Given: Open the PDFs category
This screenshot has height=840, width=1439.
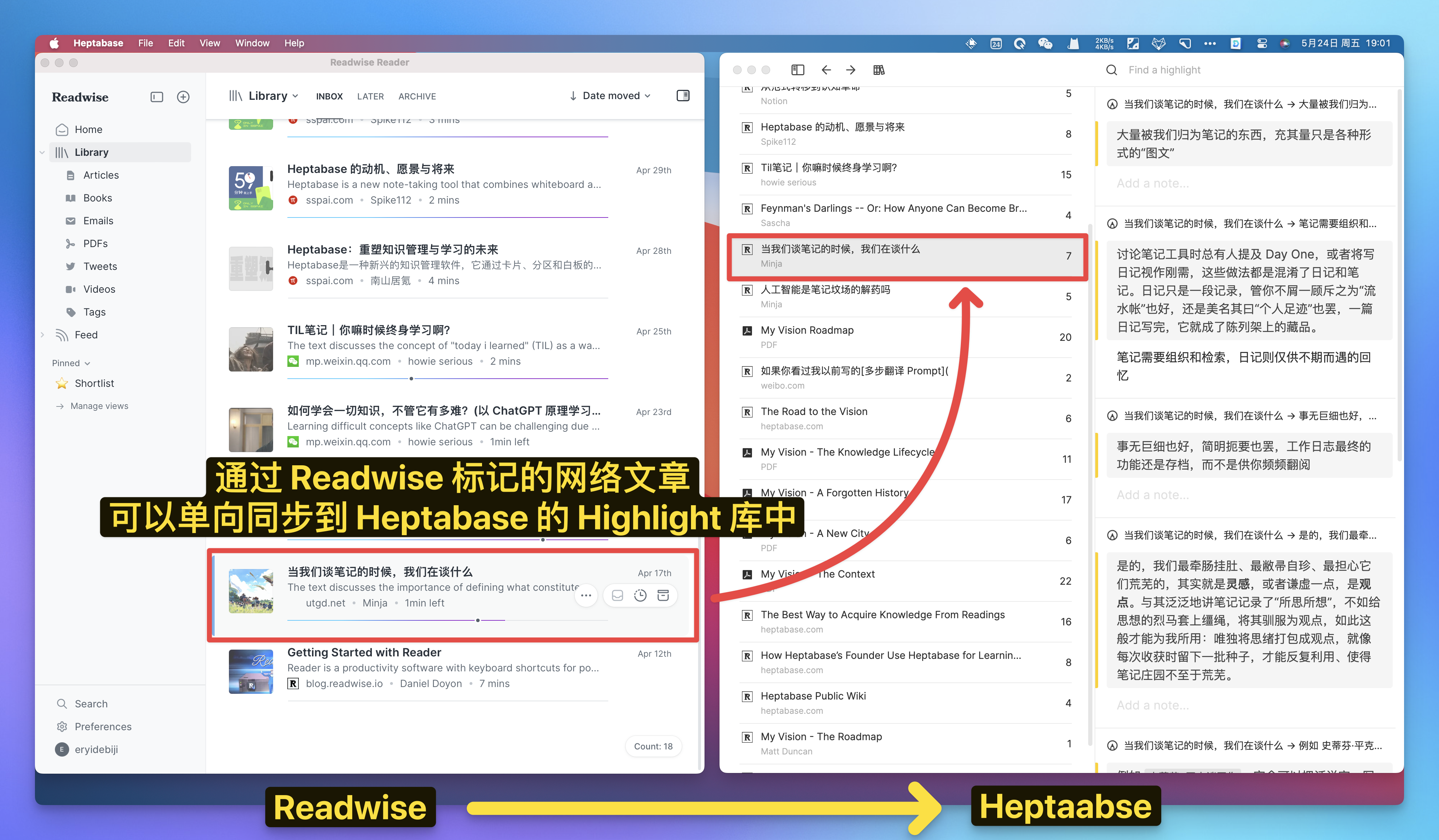Looking at the screenshot, I should click(x=95, y=244).
